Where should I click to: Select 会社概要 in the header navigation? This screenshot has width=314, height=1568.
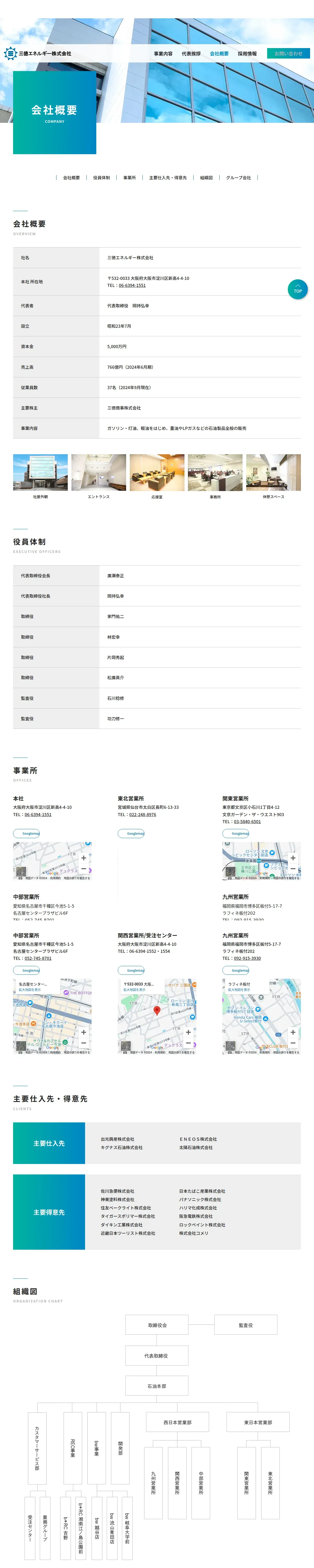point(219,54)
